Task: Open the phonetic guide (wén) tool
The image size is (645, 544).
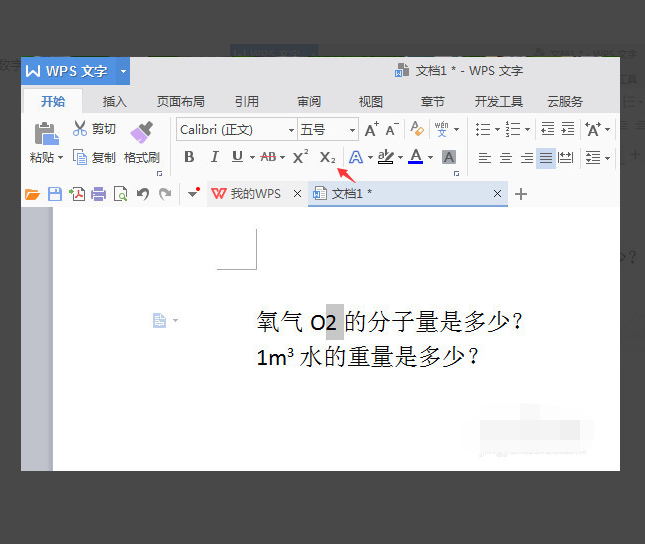Action: [x=441, y=129]
